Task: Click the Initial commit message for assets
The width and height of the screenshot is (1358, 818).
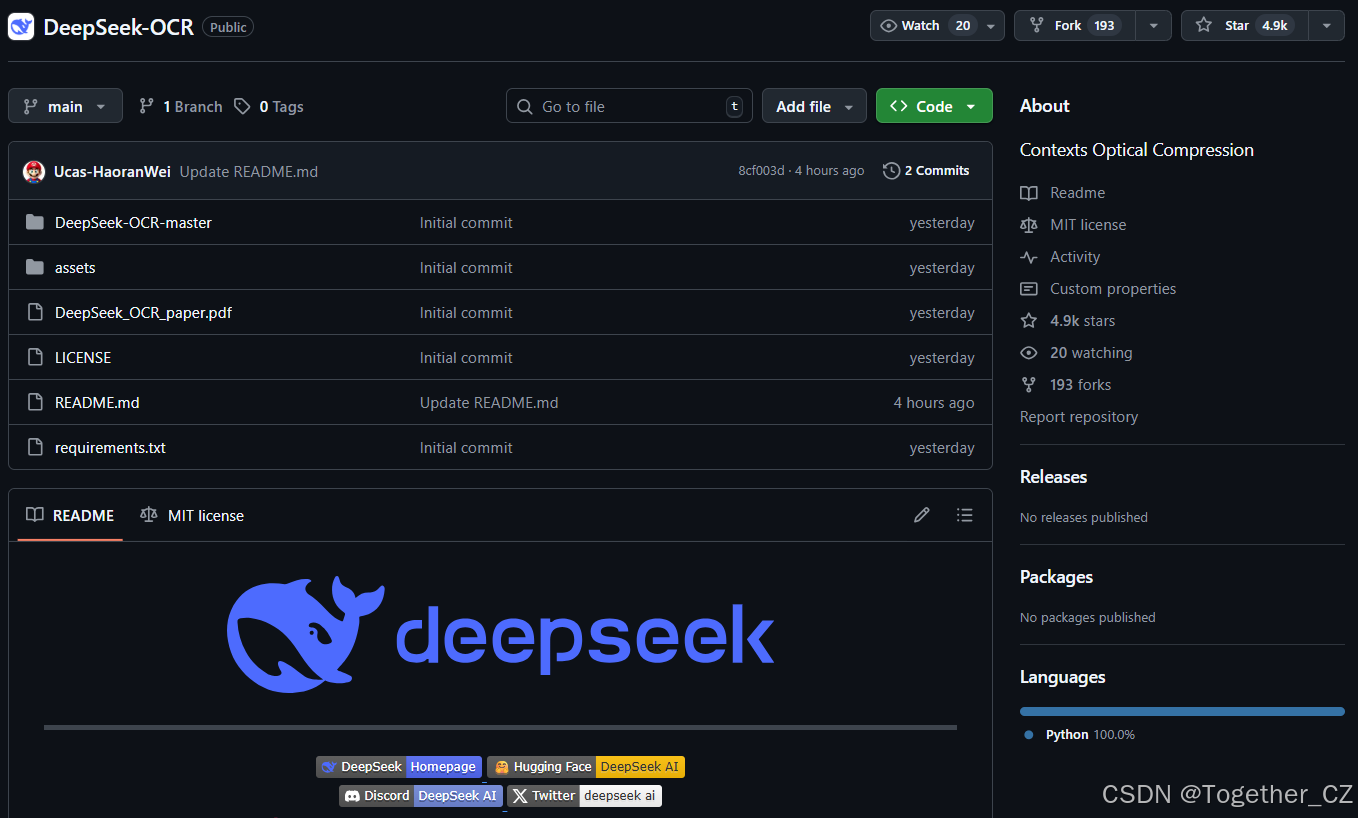Action: [466, 268]
